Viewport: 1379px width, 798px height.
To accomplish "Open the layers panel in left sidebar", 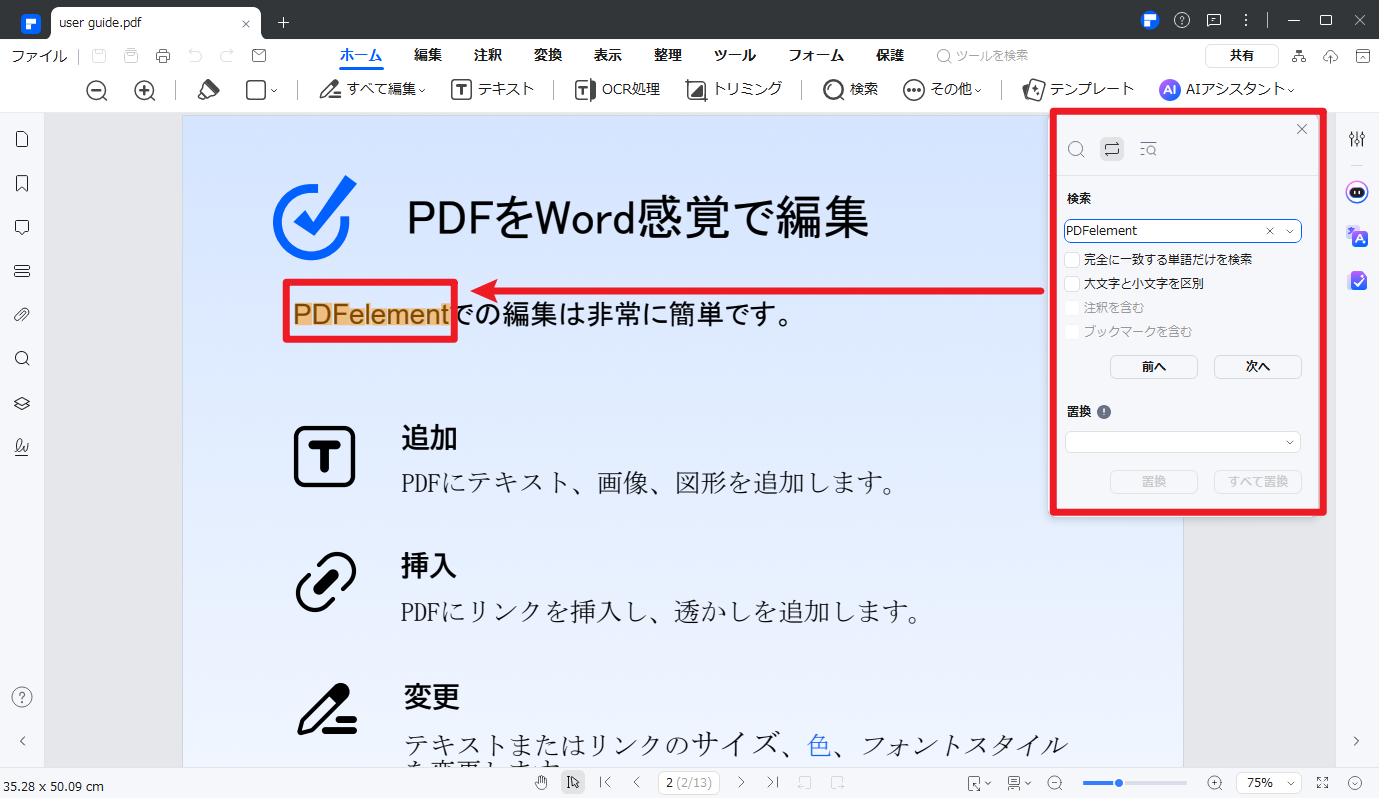I will pos(22,403).
